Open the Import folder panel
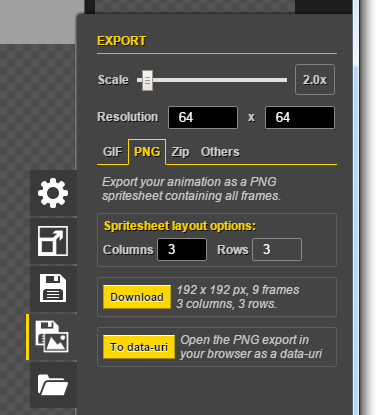This screenshot has width=380, height=415. (x=53, y=385)
